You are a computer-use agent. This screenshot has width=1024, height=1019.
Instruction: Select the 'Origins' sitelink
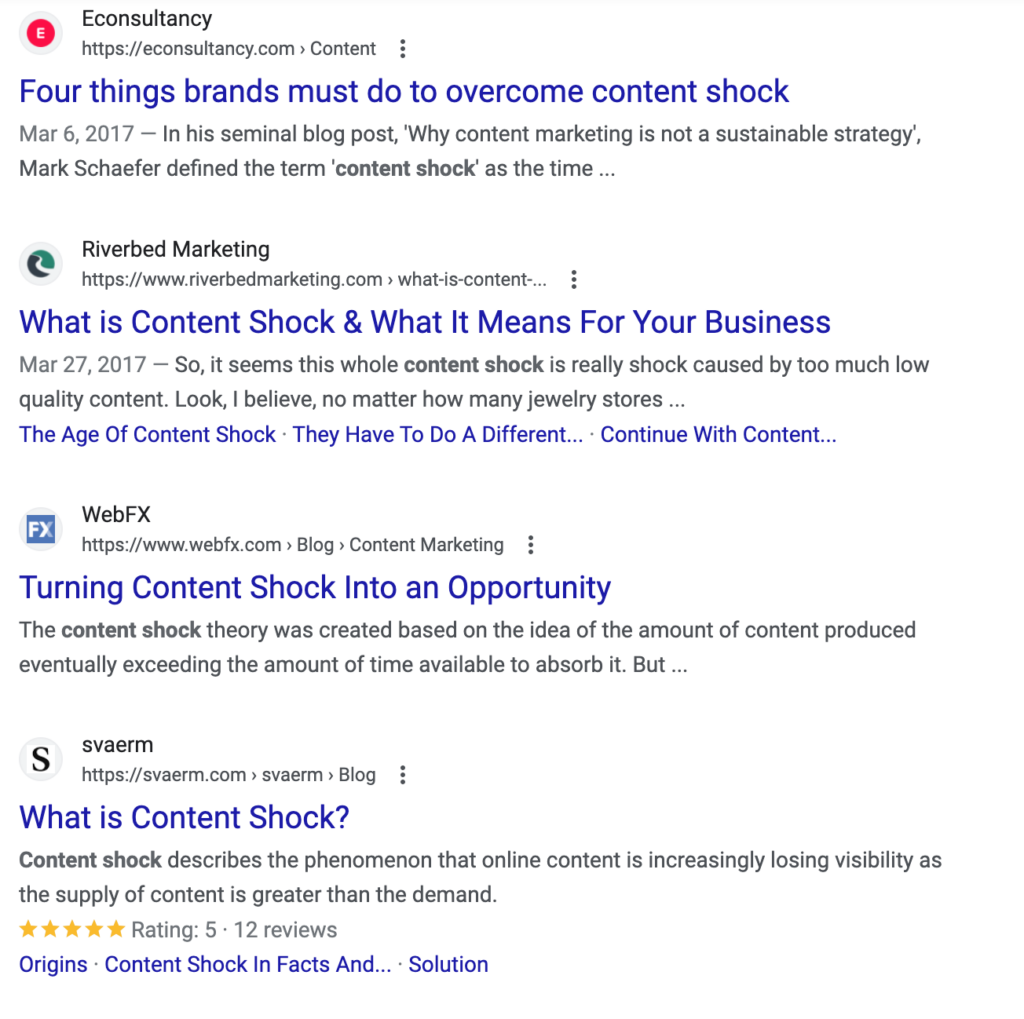tap(52, 964)
